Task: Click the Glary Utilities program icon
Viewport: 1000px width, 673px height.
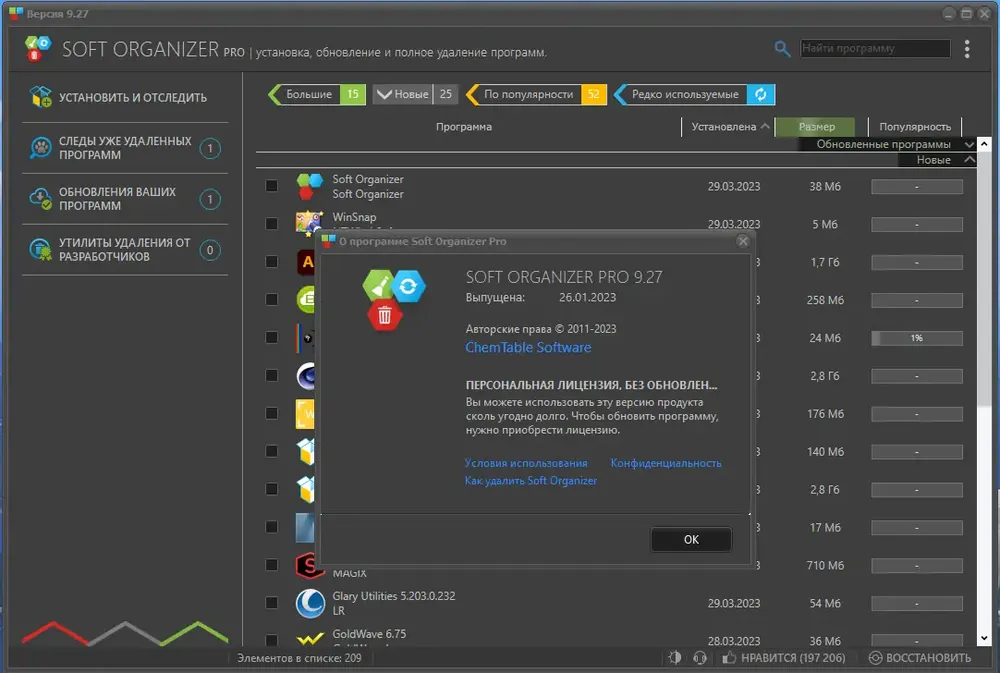Action: (x=310, y=603)
